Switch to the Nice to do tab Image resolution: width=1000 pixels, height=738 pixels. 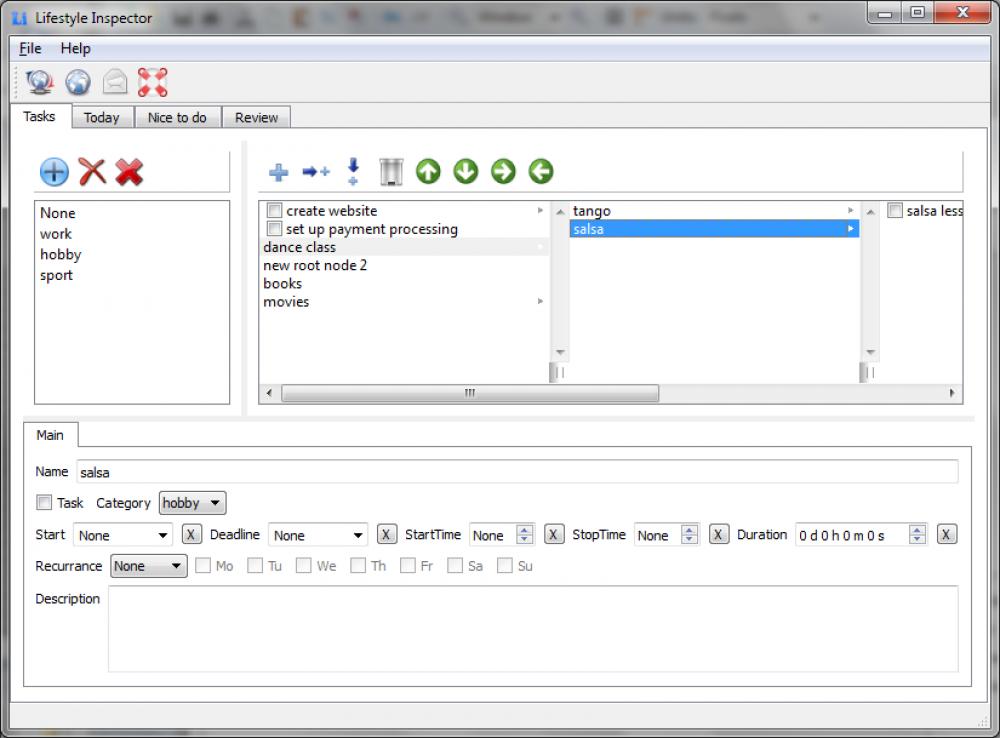(177, 117)
